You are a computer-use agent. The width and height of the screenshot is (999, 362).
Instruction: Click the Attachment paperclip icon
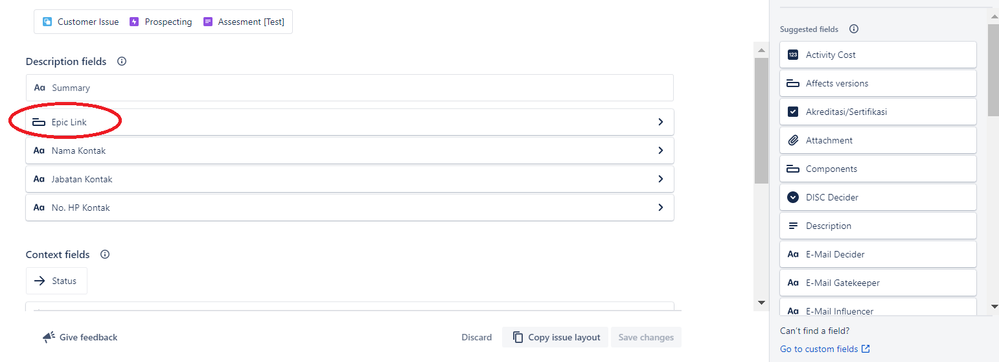coord(793,140)
